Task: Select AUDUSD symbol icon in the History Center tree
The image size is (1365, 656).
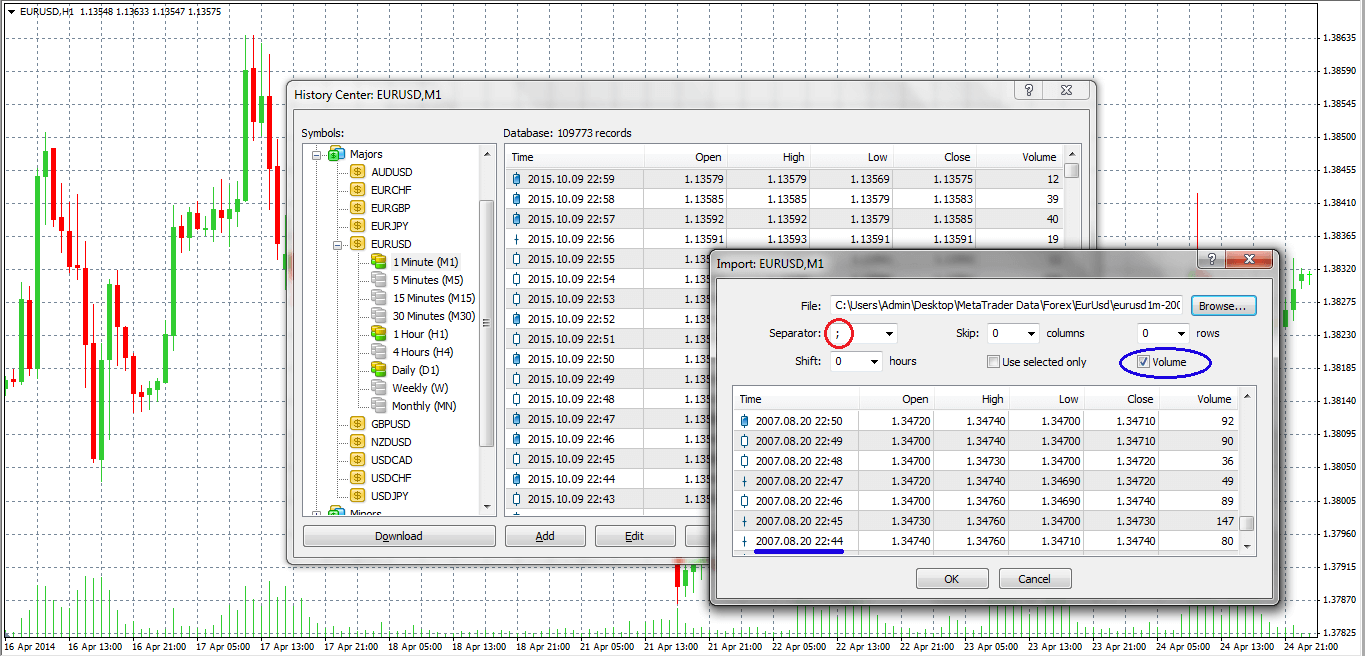Action: tap(357, 172)
